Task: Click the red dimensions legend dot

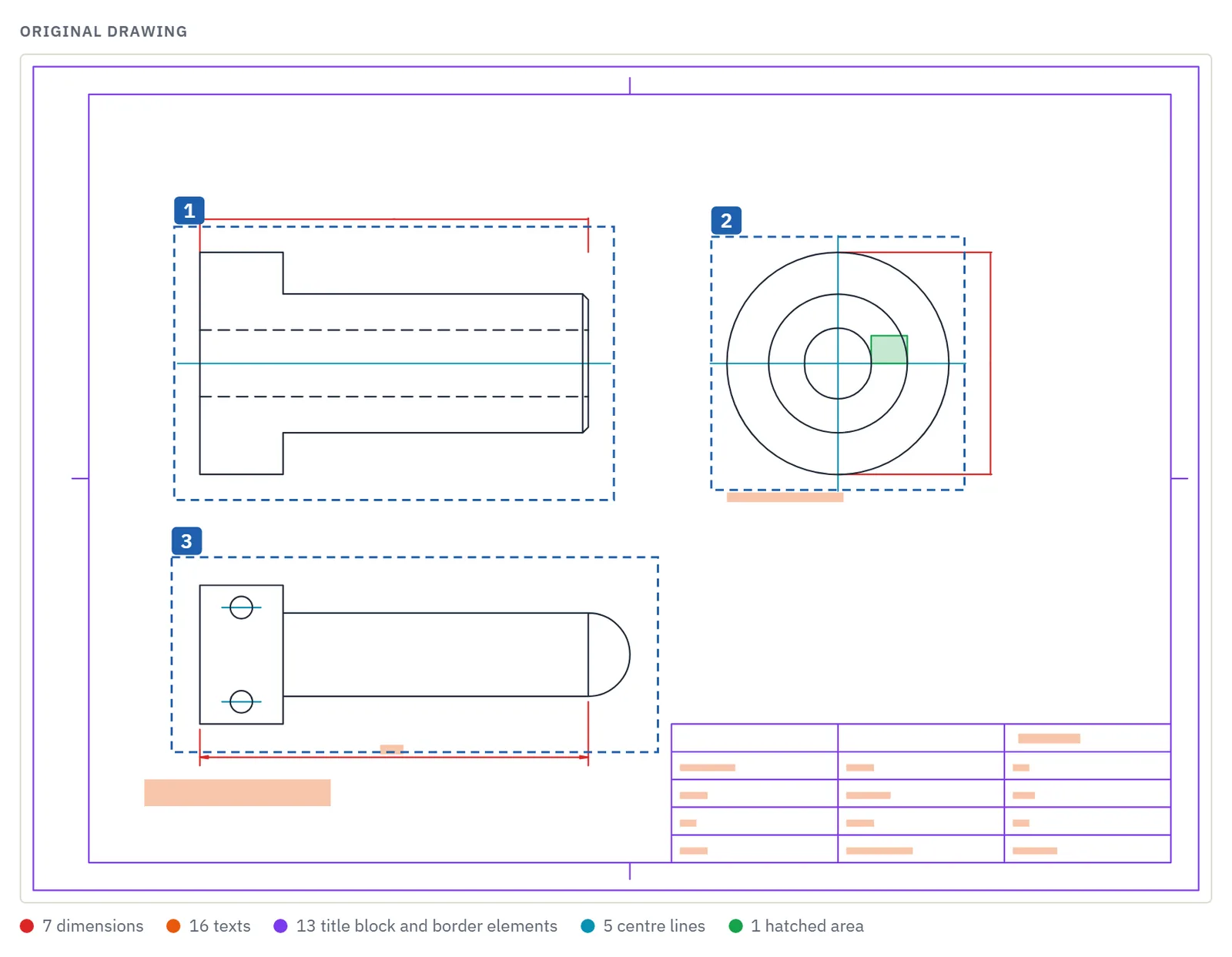Action: point(27,925)
